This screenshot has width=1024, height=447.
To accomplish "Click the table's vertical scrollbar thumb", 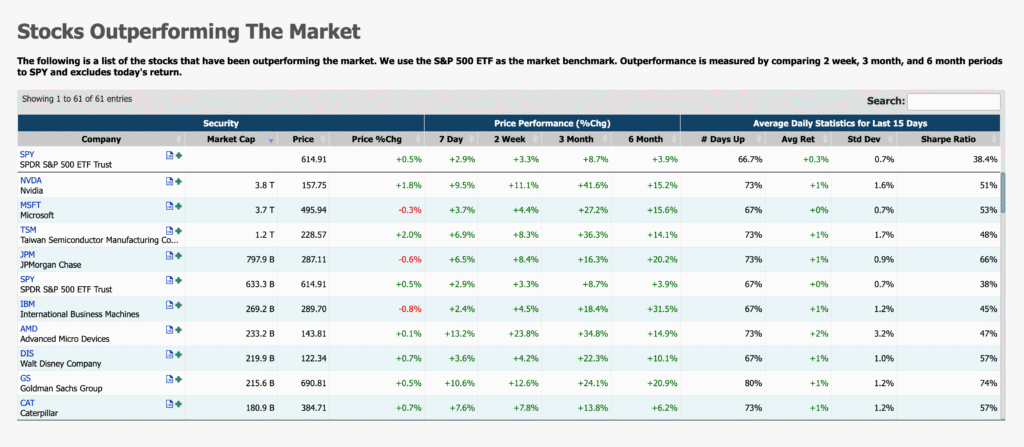I will [1003, 193].
